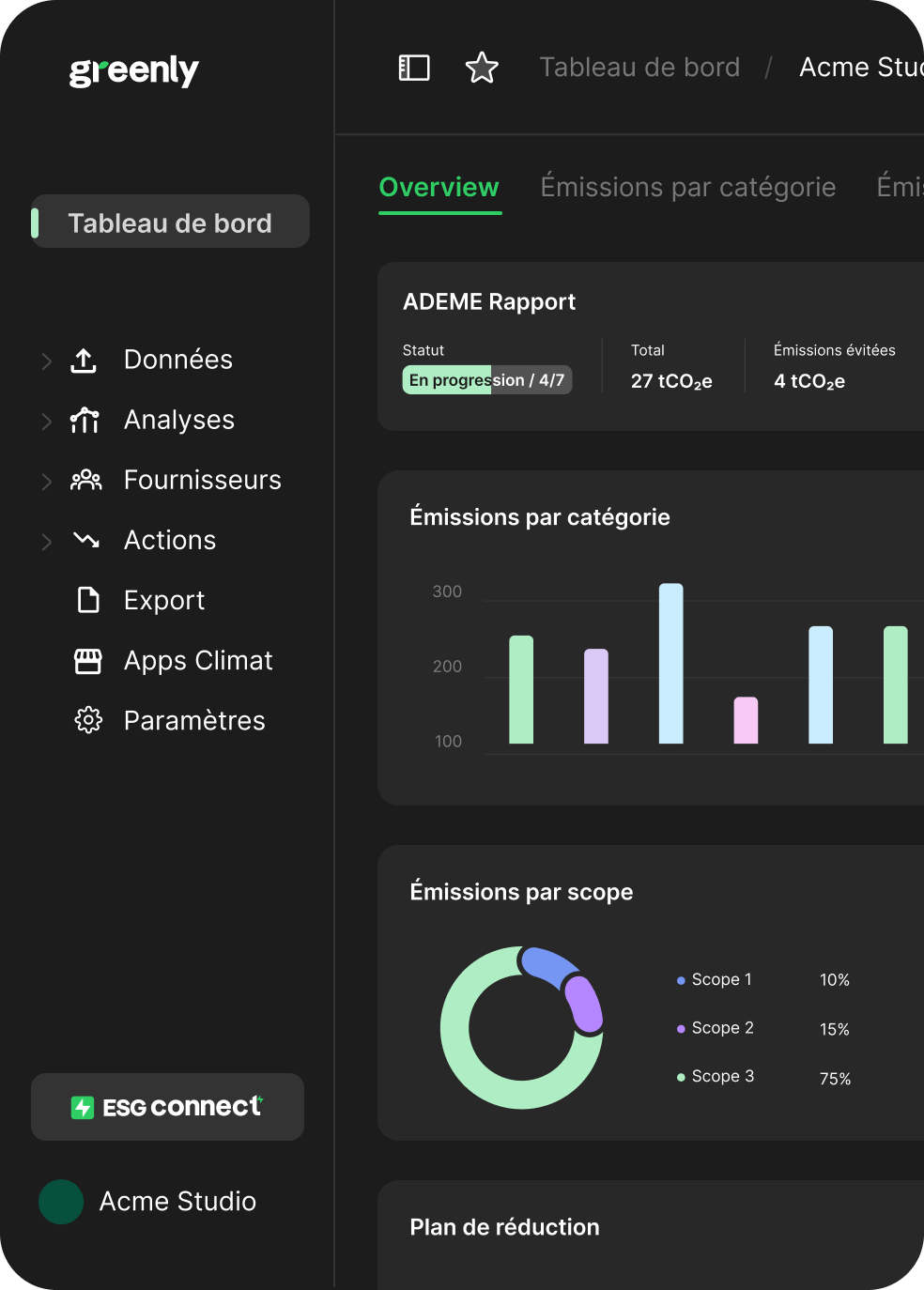924x1290 pixels.
Task: Click the Acme Stu… breadcrumb
Action: (861, 68)
